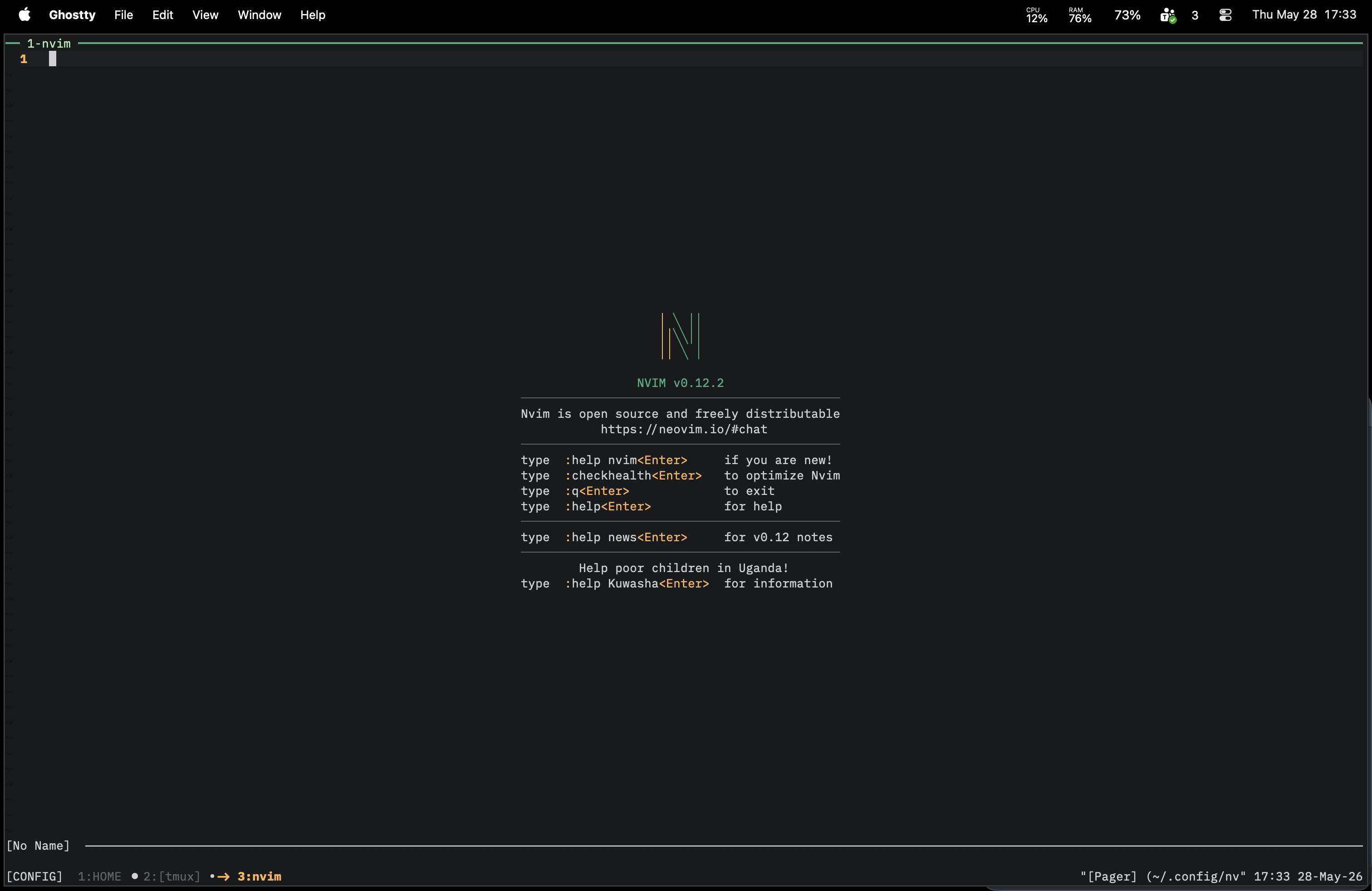Open the Edit menu
The image size is (1372, 891).
pos(162,15)
